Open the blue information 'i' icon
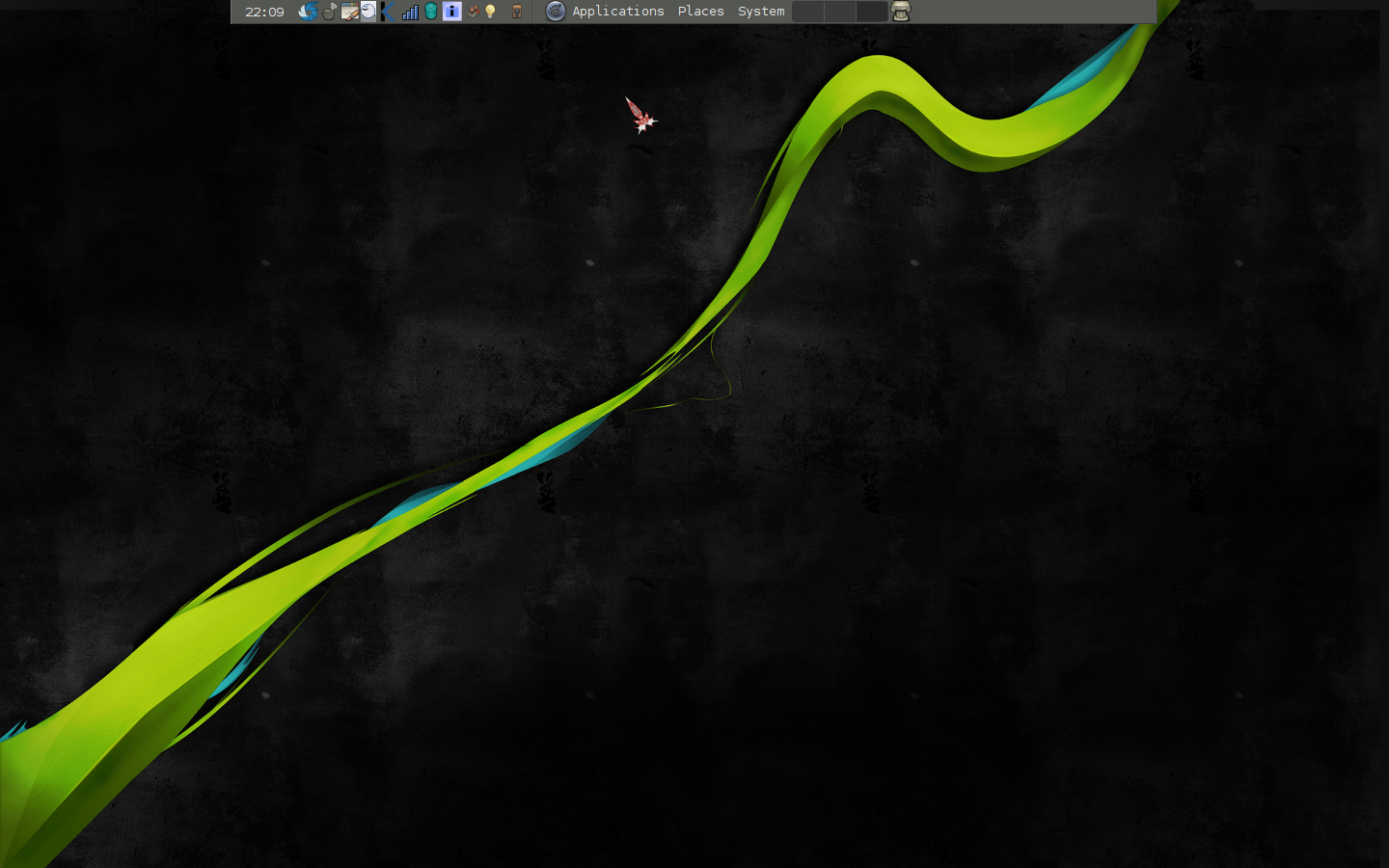Viewport: 1389px width, 868px height. click(451, 12)
